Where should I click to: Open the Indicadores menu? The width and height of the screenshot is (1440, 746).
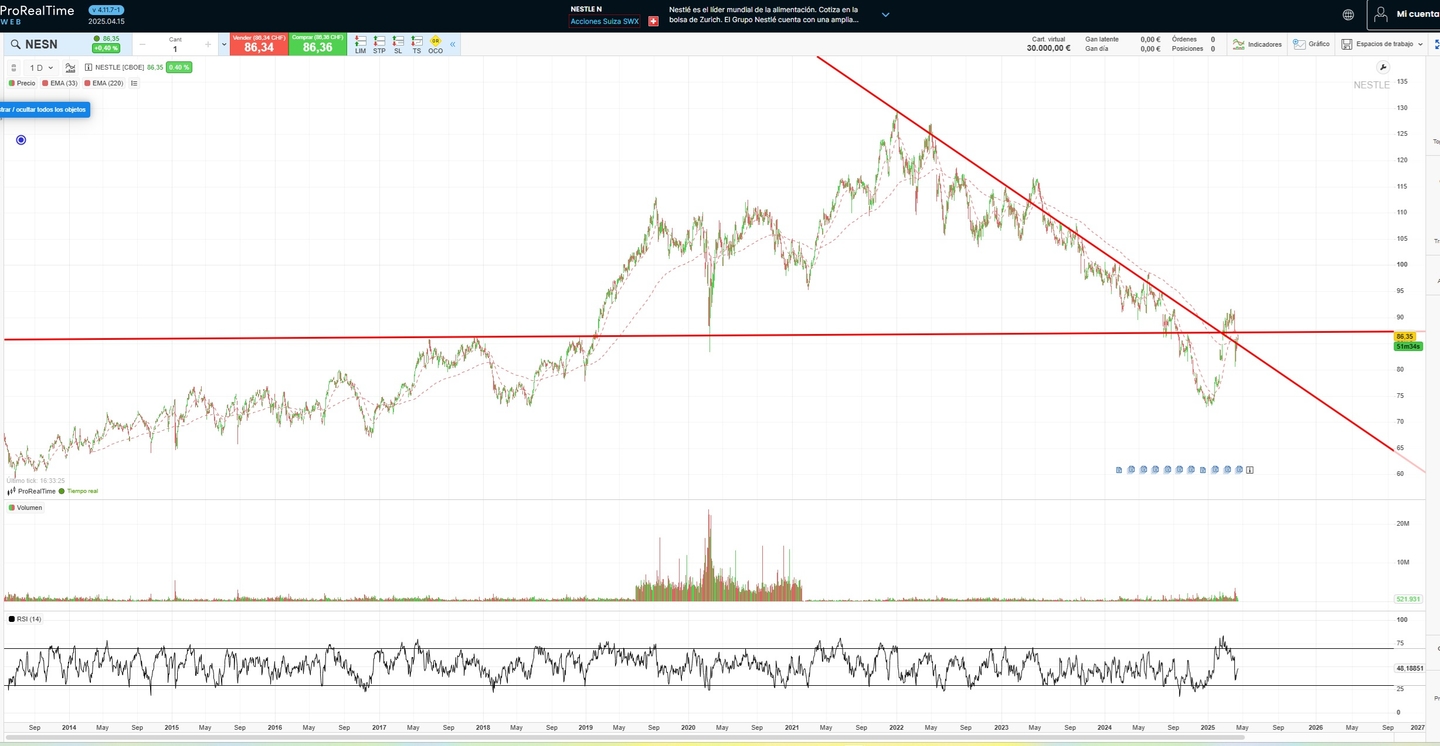1257,44
